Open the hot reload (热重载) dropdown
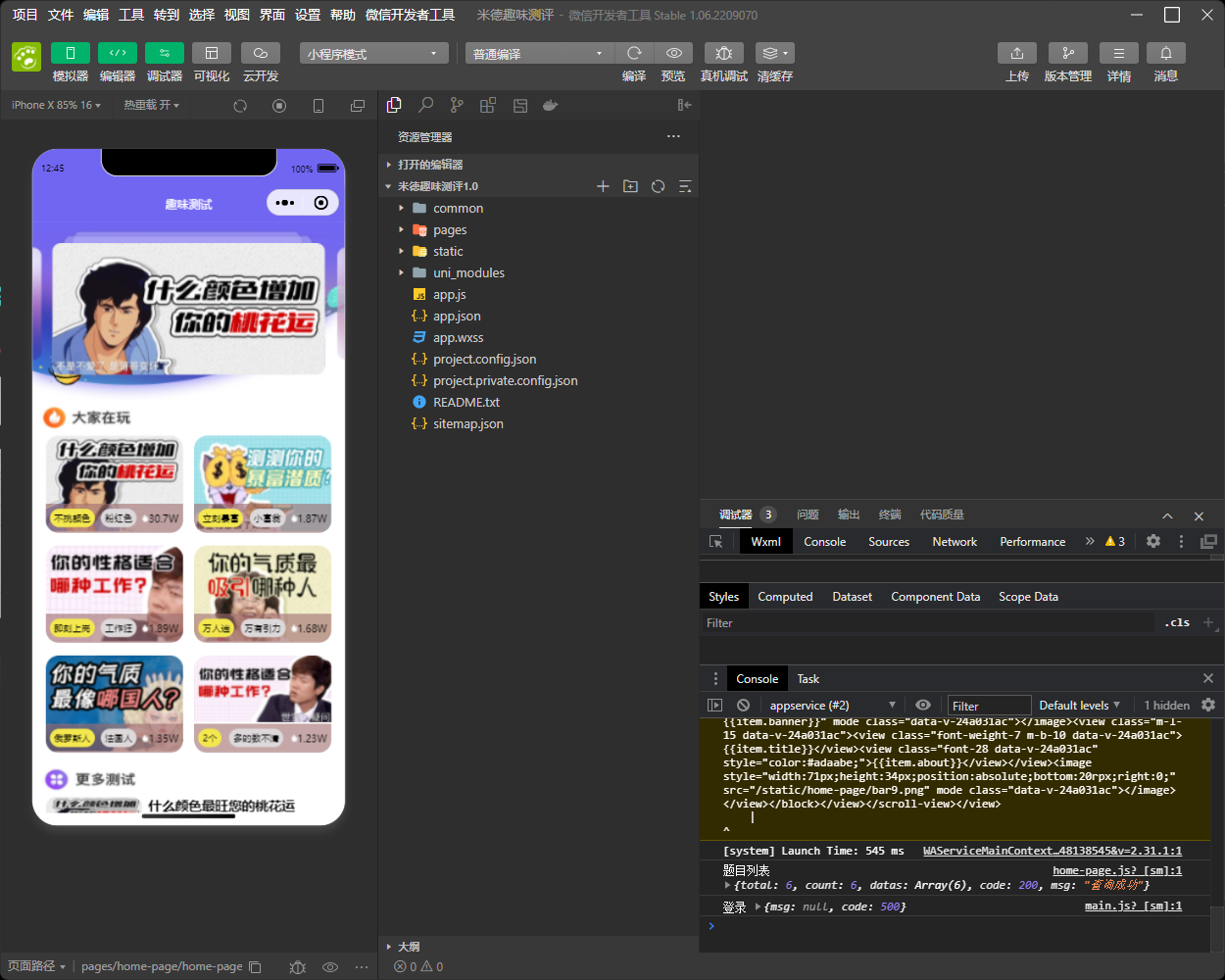The height and width of the screenshot is (980, 1225). 151,105
